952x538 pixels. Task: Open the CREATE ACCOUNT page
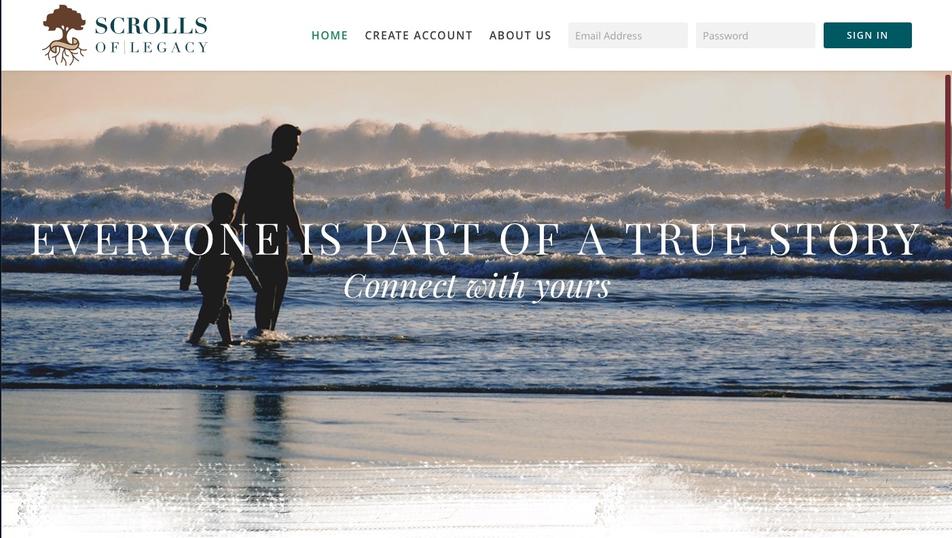[418, 35]
